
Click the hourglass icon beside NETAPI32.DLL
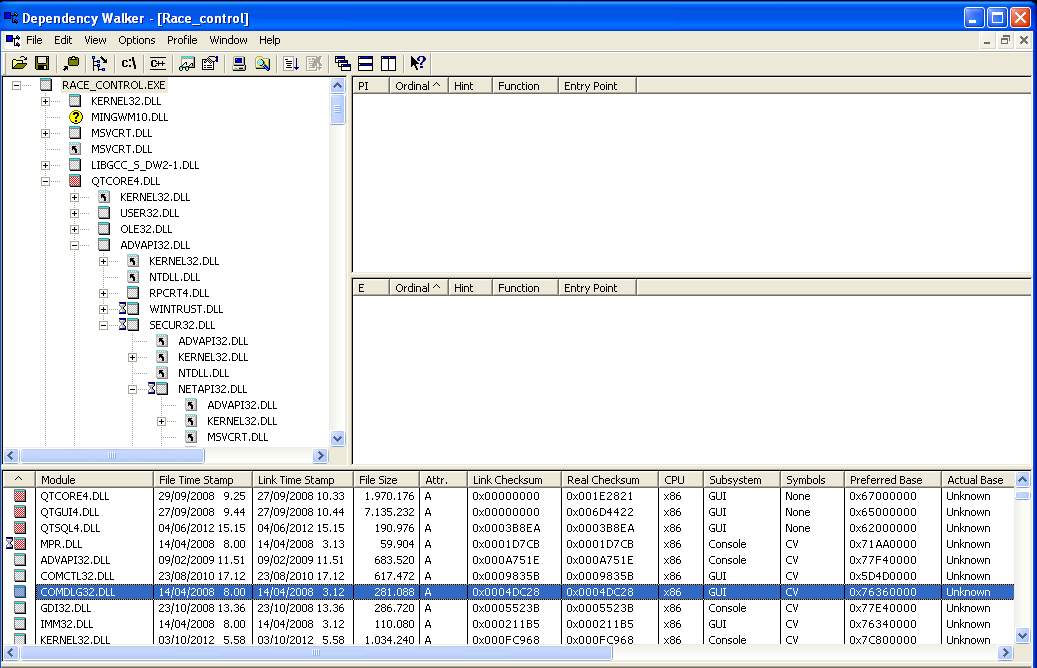click(151, 389)
